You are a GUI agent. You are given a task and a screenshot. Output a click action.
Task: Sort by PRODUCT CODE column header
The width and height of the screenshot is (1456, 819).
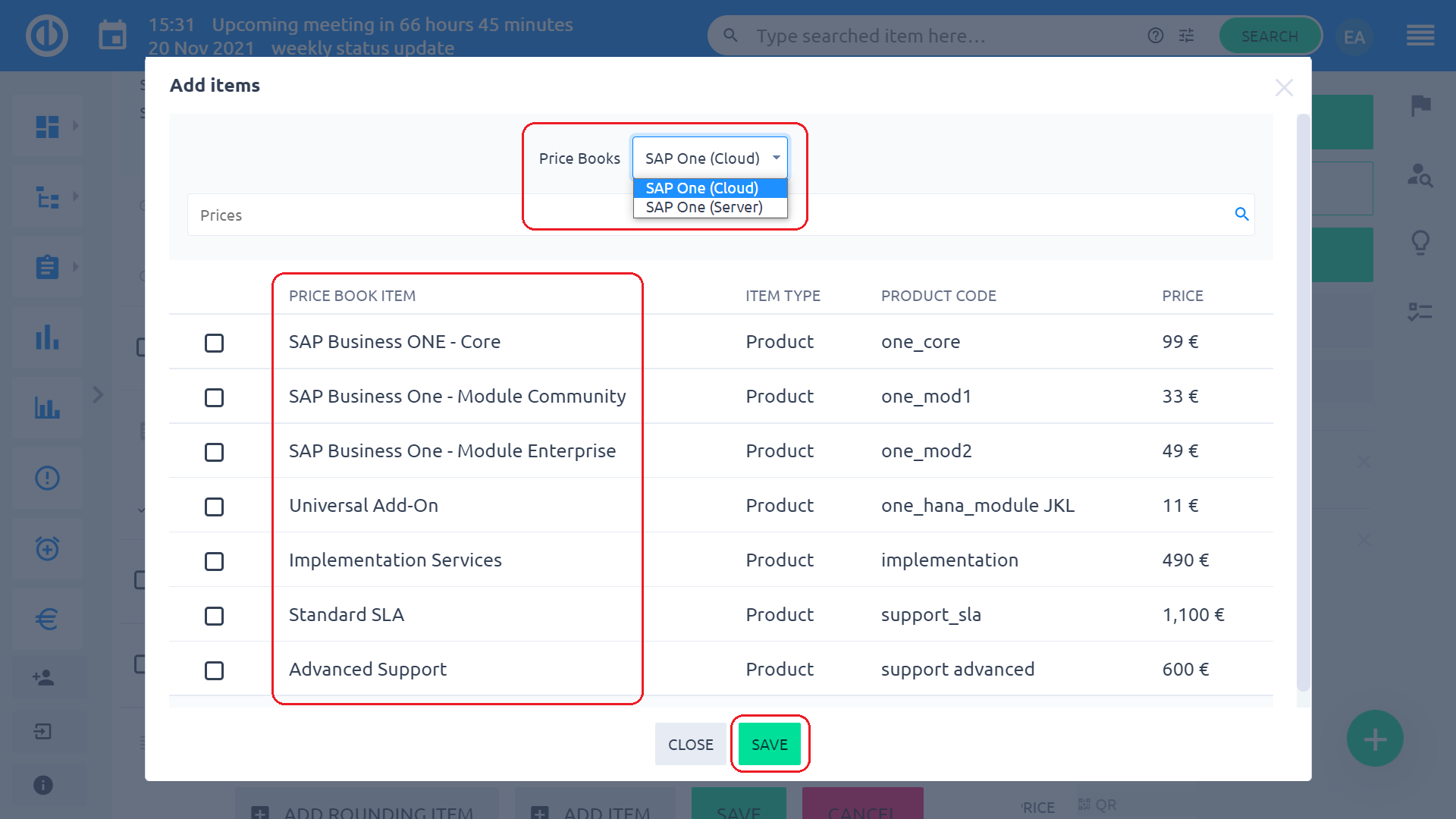[x=938, y=296]
